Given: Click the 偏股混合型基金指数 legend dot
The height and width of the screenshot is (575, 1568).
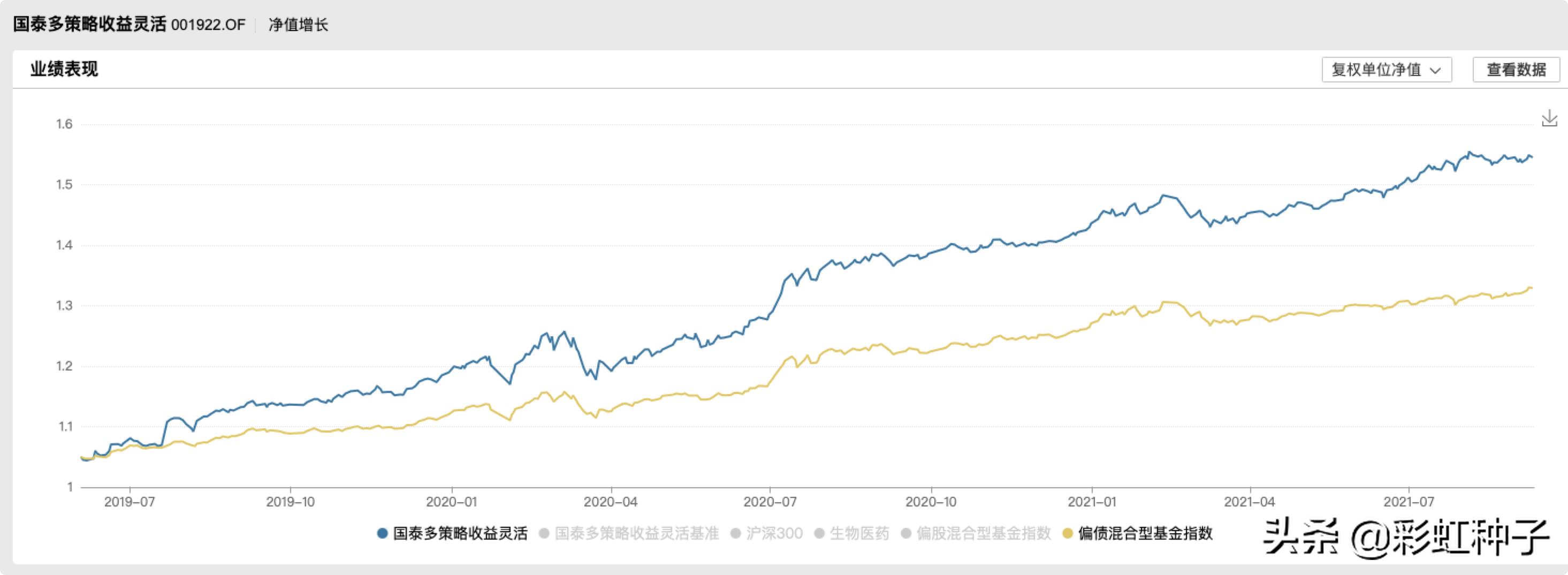Looking at the screenshot, I should (x=905, y=534).
